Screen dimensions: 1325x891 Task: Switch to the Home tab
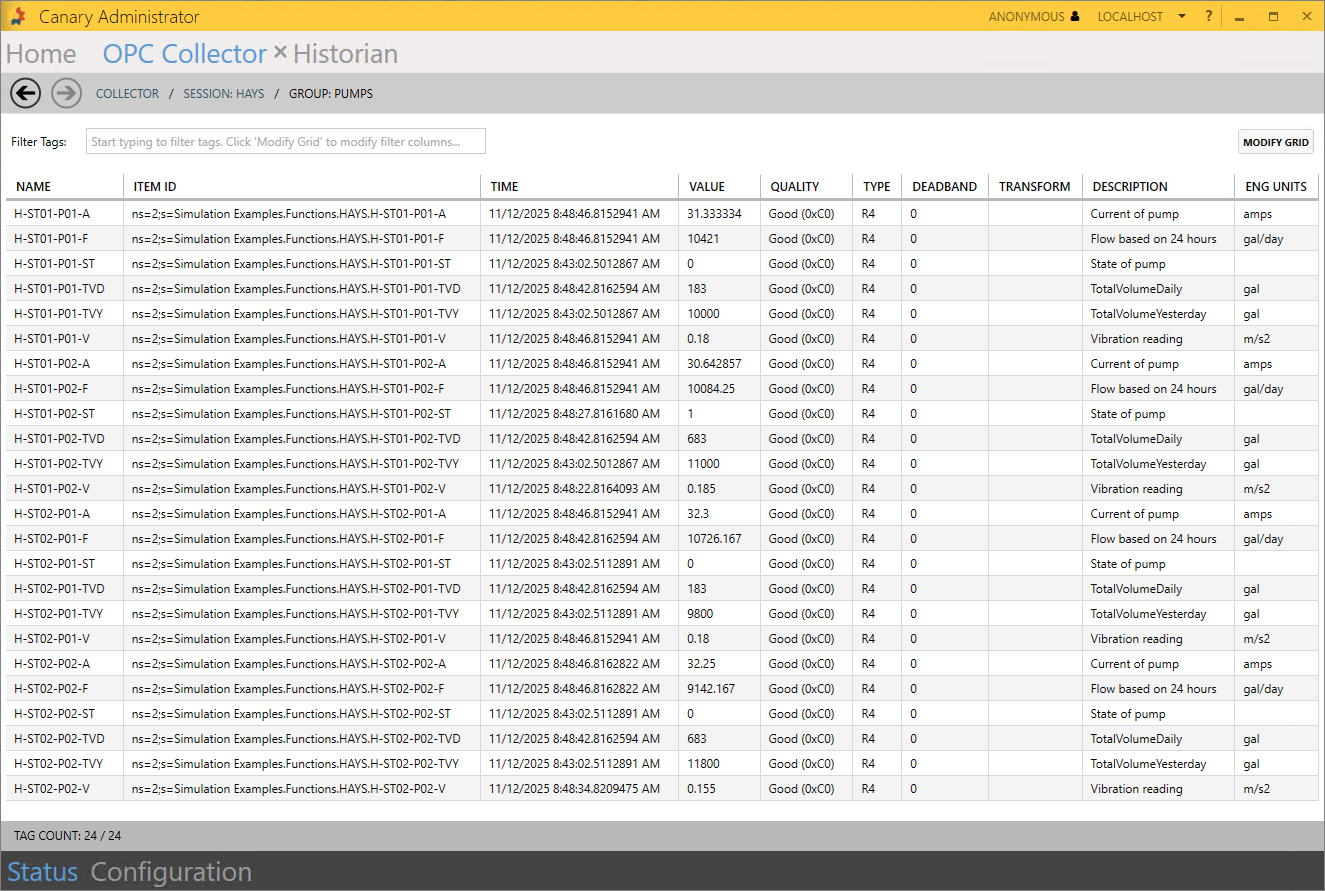41,54
